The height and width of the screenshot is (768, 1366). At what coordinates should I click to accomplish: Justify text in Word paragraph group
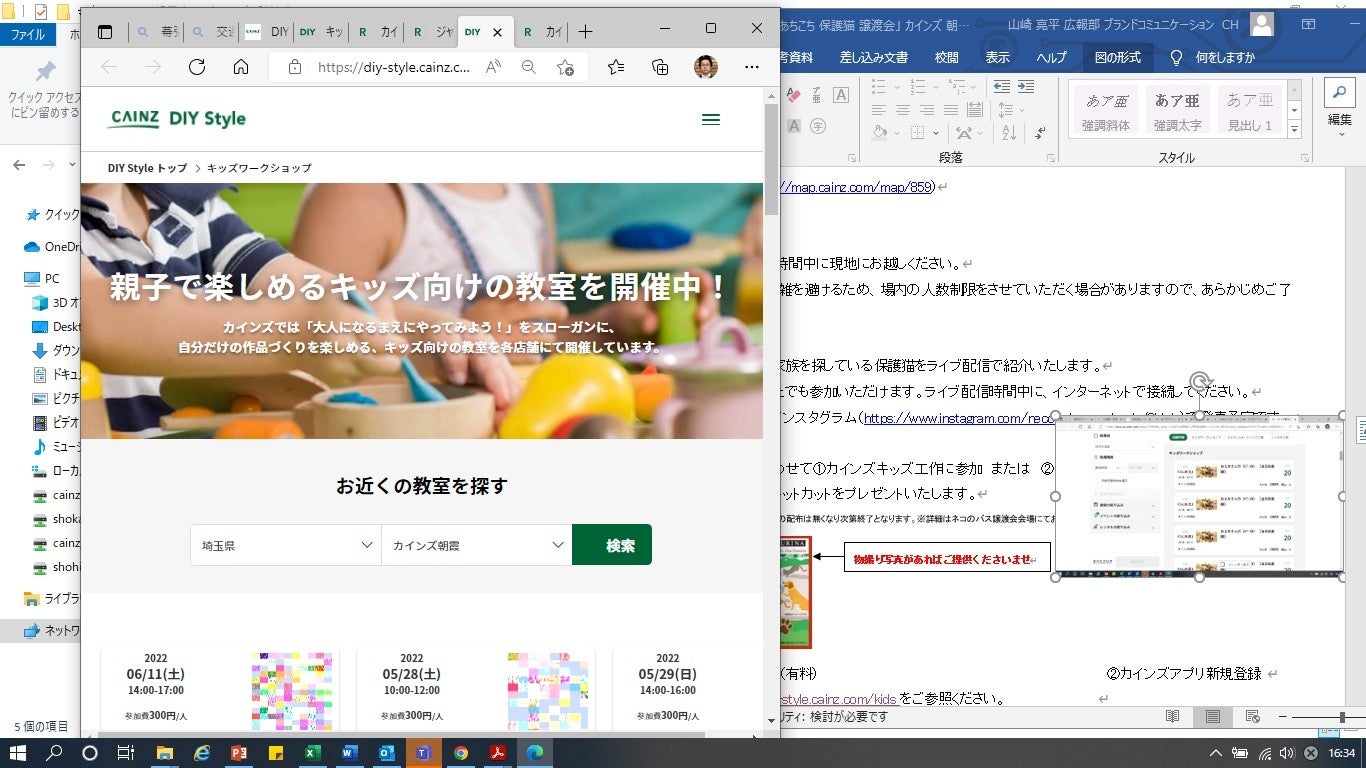coord(952,110)
